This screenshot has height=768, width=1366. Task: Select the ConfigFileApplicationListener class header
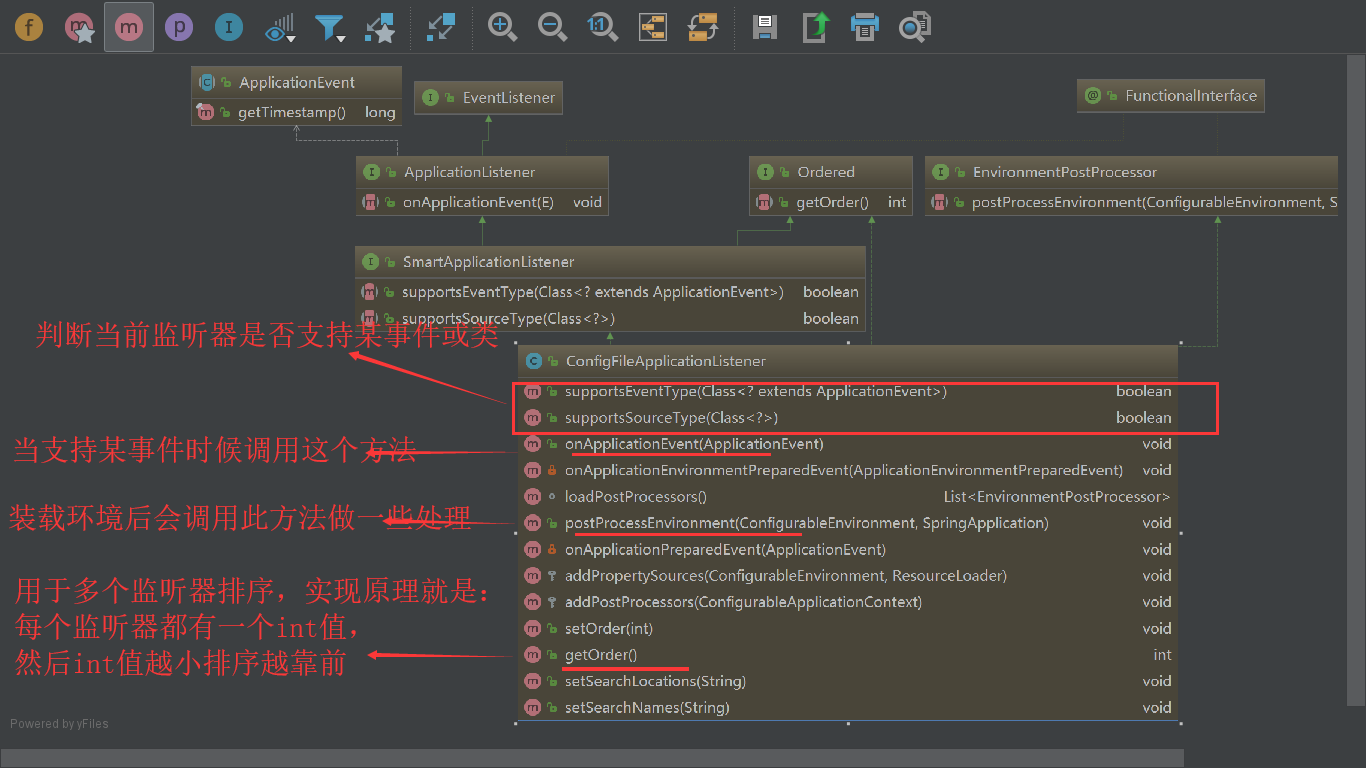848,361
